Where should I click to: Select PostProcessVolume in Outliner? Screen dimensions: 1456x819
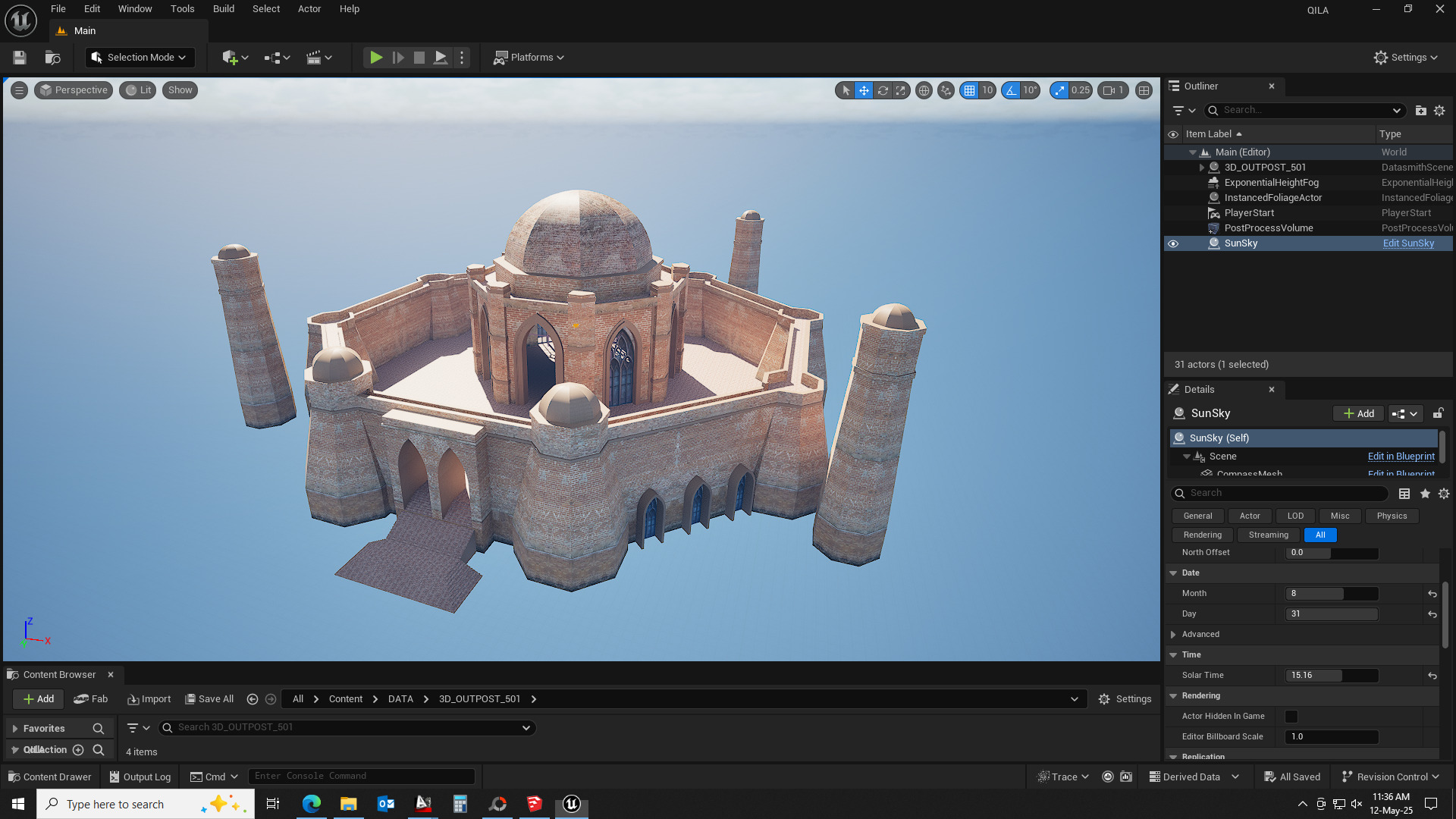click(1269, 228)
